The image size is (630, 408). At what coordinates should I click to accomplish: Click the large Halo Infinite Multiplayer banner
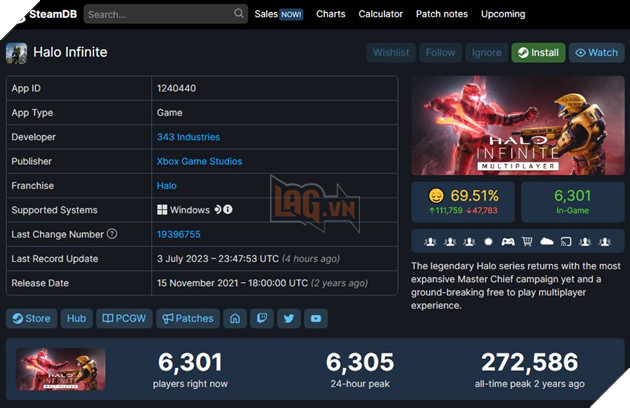click(518, 125)
